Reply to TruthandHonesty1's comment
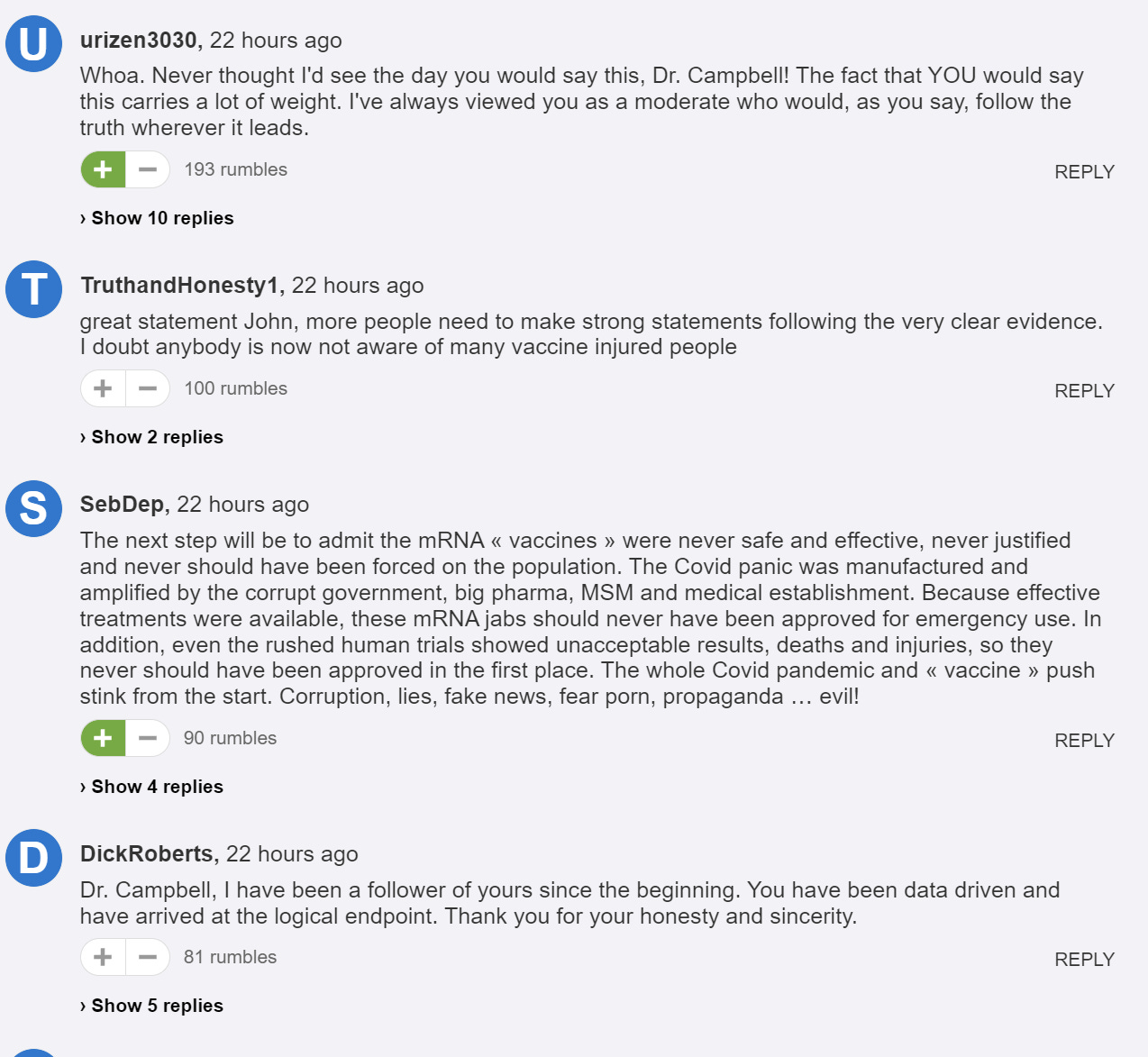The height and width of the screenshot is (1057, 1148). coord(1084,391)
